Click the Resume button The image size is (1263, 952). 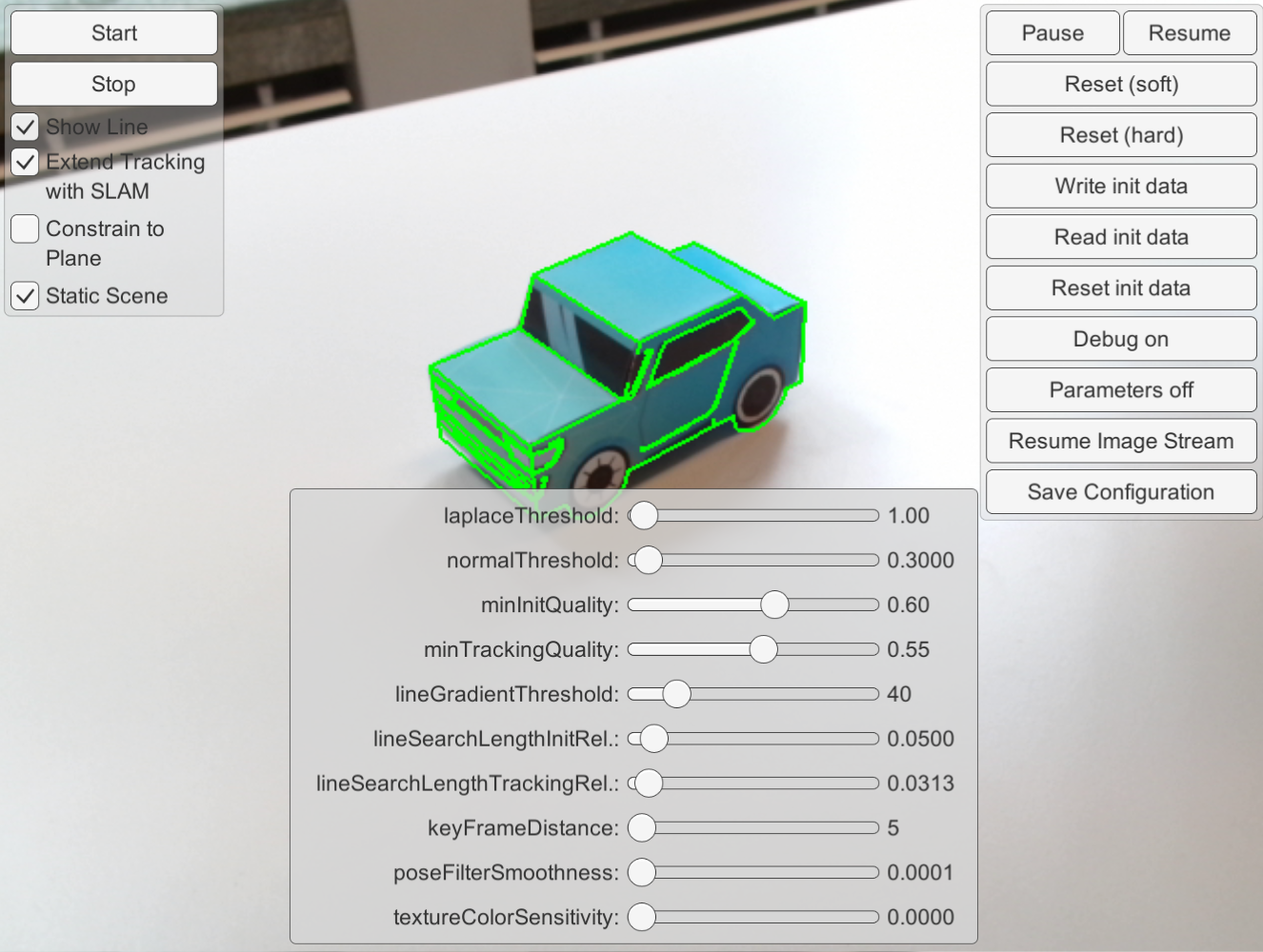tap(1189, 33)
